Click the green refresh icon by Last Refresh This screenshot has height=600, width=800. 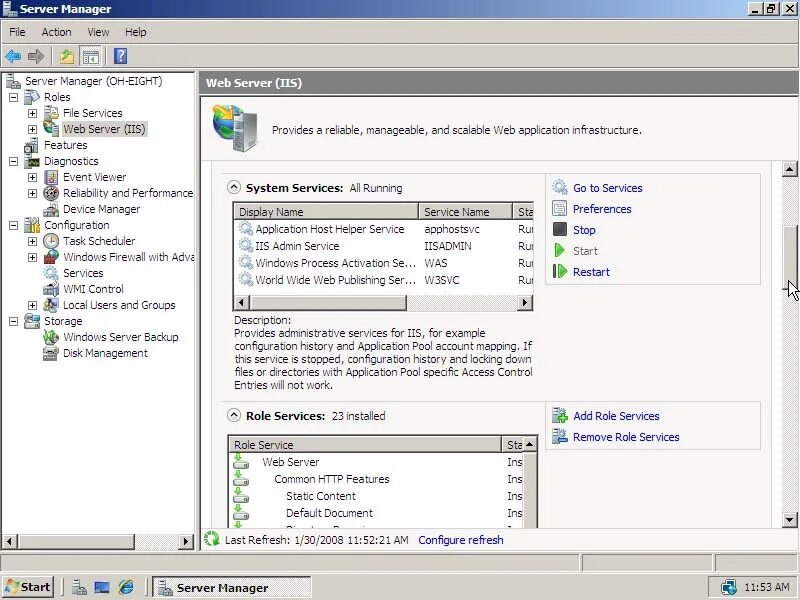tap(211, 539)
